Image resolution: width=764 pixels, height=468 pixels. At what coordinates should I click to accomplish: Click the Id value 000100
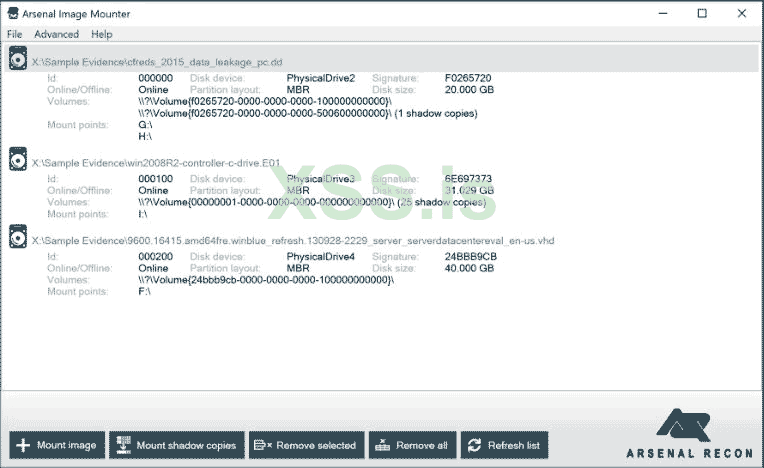(155, 179)
